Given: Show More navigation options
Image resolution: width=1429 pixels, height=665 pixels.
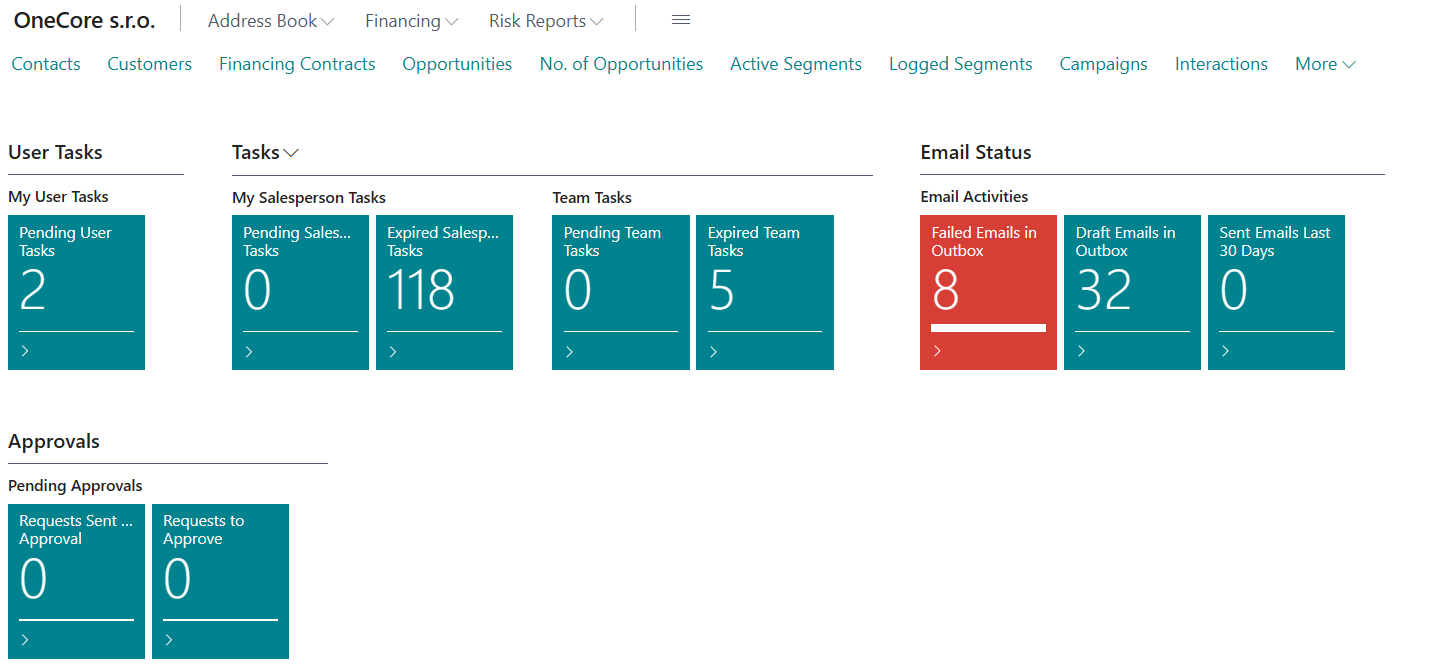Looking at the screenshot, I should click(1325, 64).
